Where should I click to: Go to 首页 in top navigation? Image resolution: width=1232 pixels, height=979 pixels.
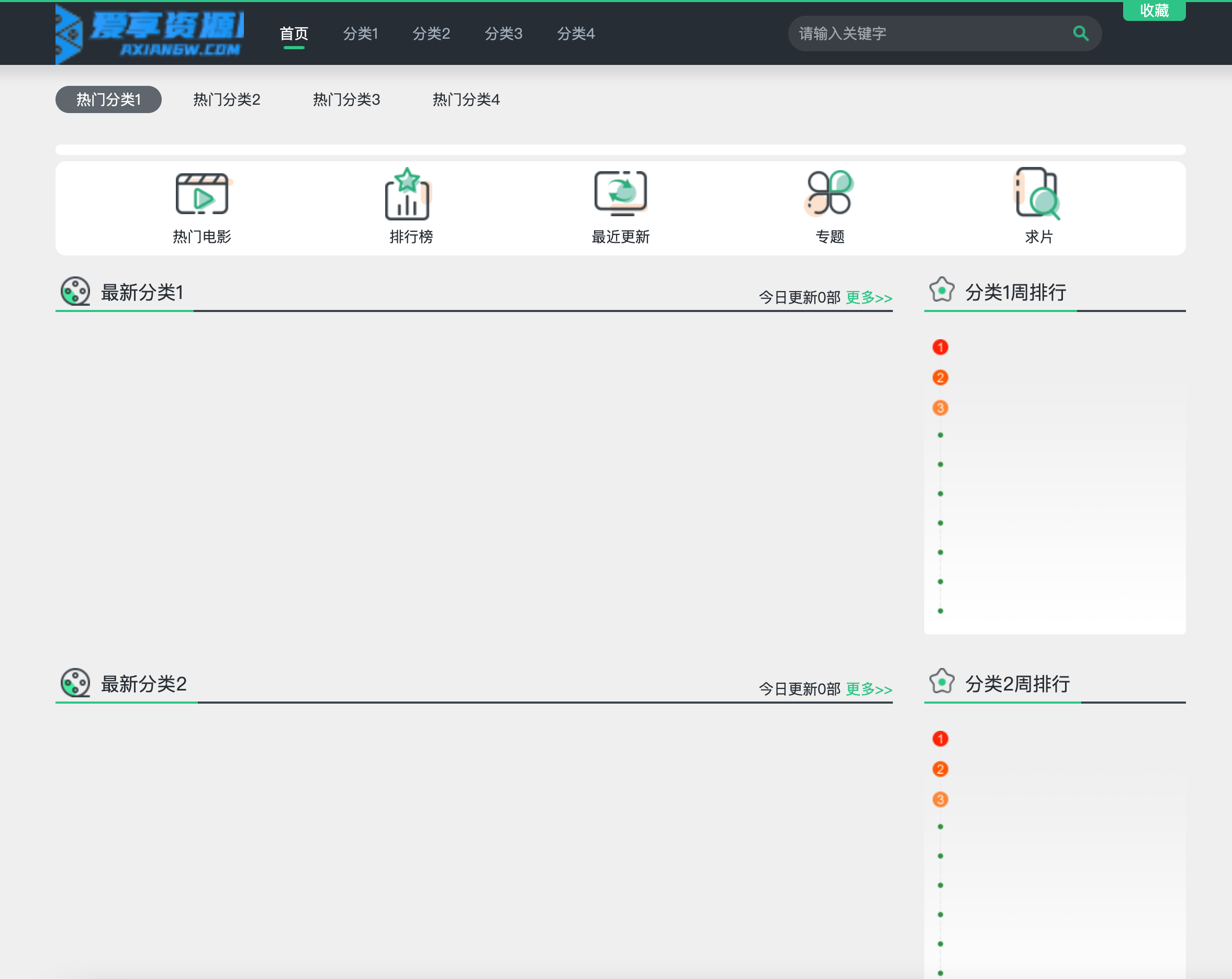tap(294, 34)
